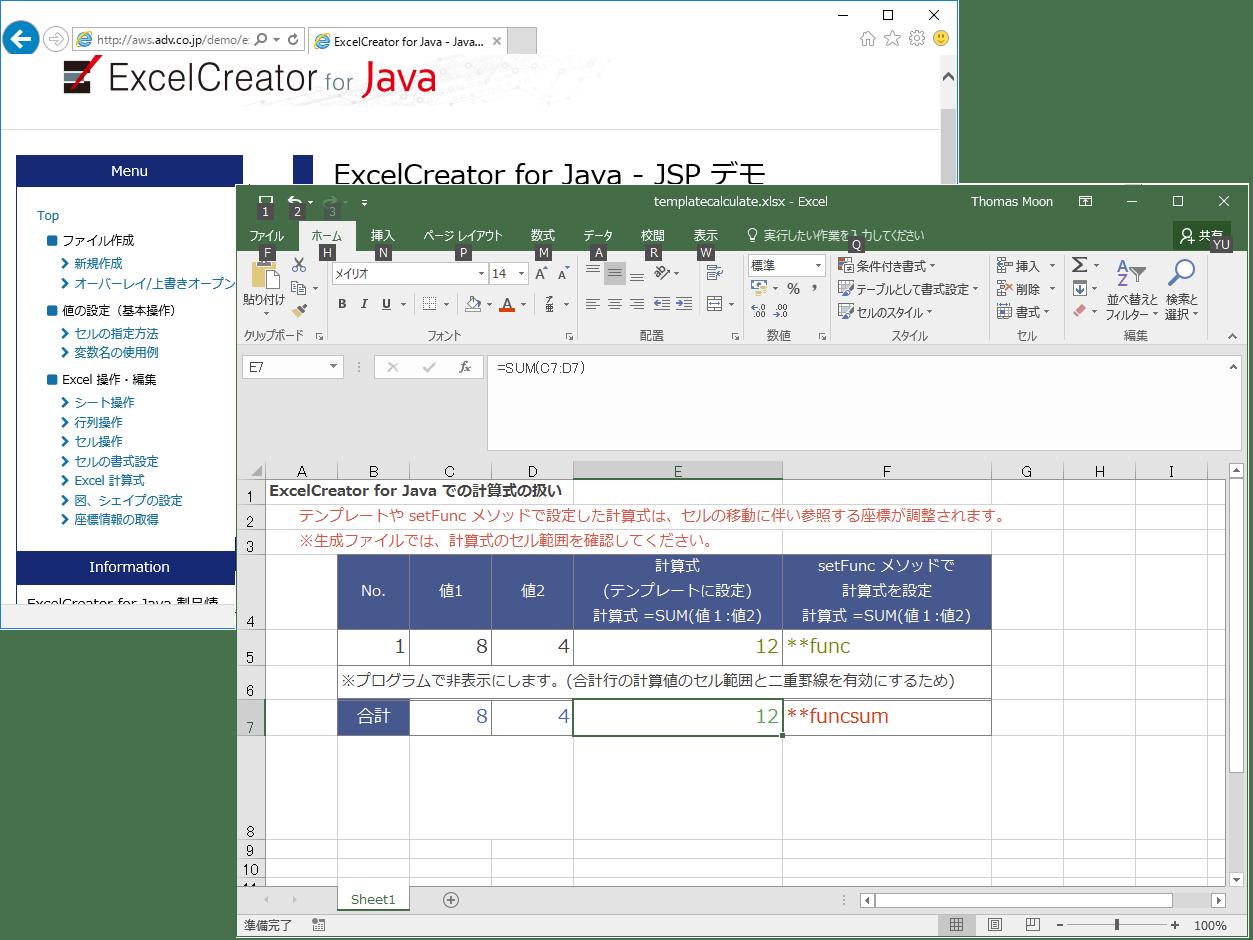Switch to the 挿入 ribbon tab

[x=383, y=236]
